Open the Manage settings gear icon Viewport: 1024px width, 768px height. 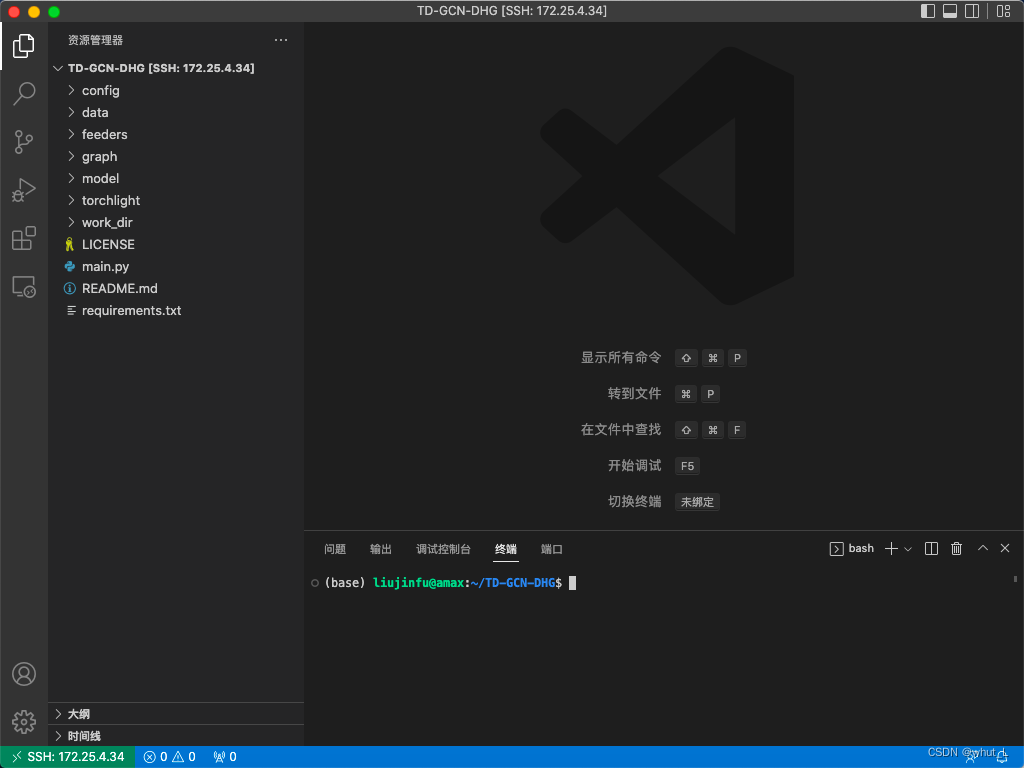pyautogui.click(x=24, y=722)
